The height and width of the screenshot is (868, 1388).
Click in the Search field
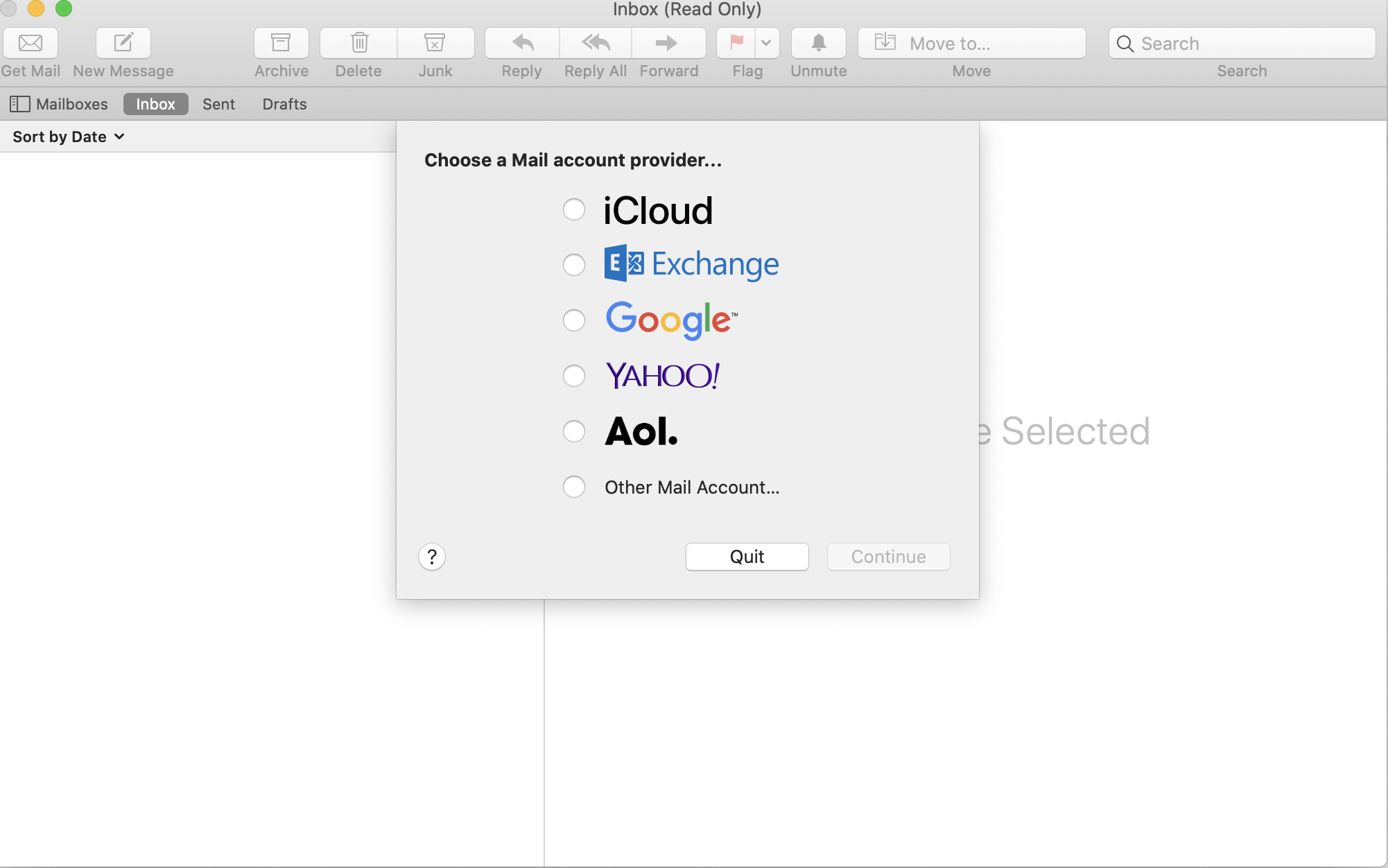coord(1248,43)
